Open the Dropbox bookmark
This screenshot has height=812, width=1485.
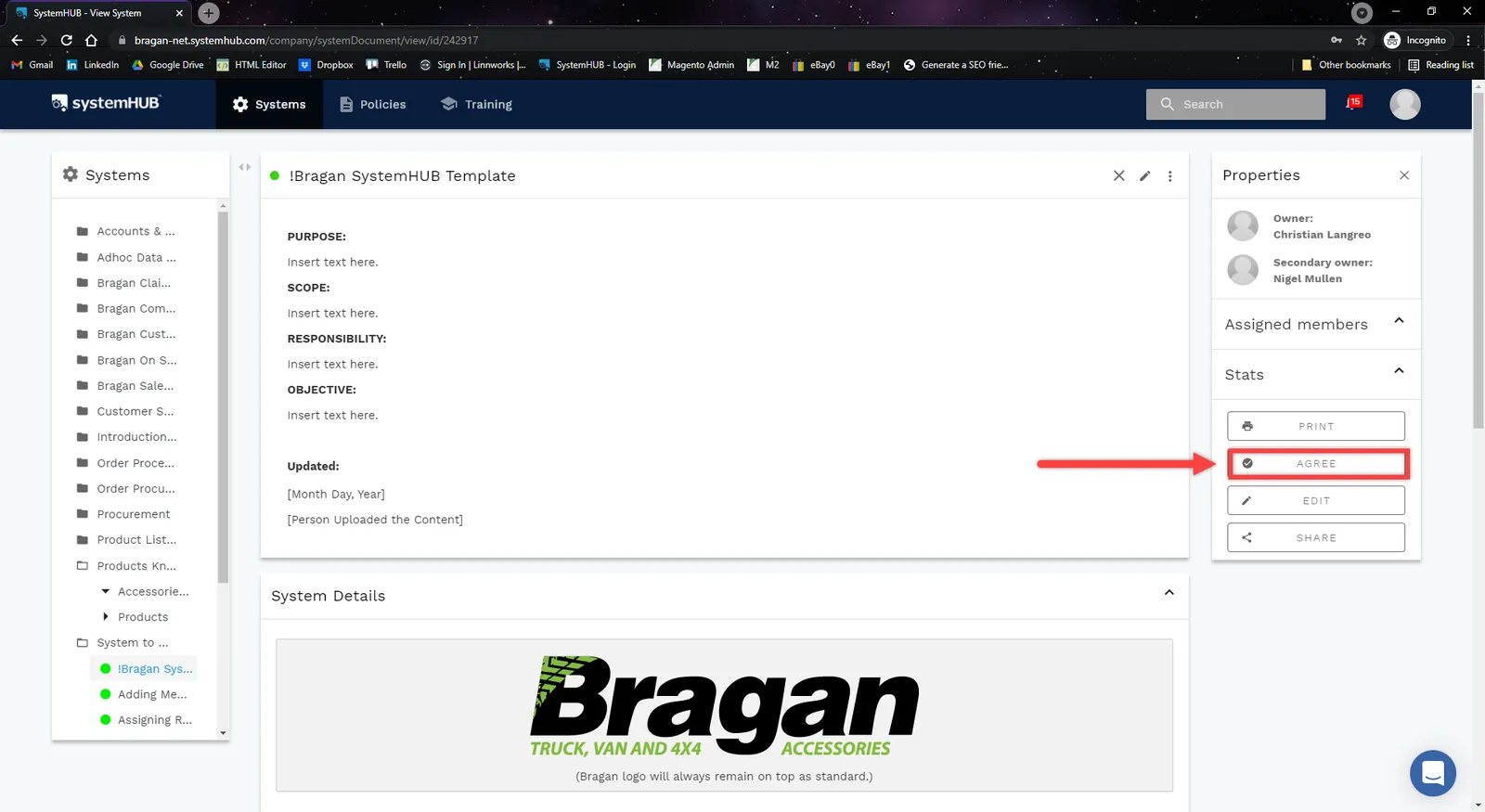click(x=326, y=65)
